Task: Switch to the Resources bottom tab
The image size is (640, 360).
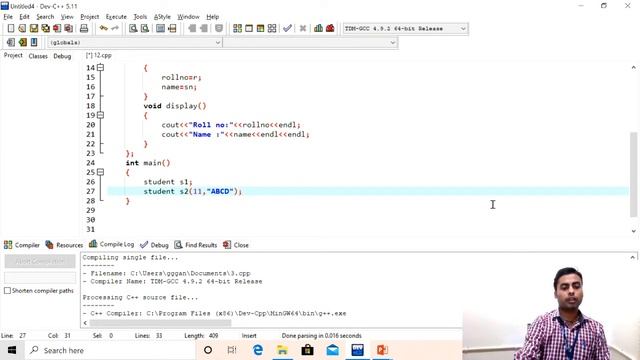Action: tap(64, 245)
